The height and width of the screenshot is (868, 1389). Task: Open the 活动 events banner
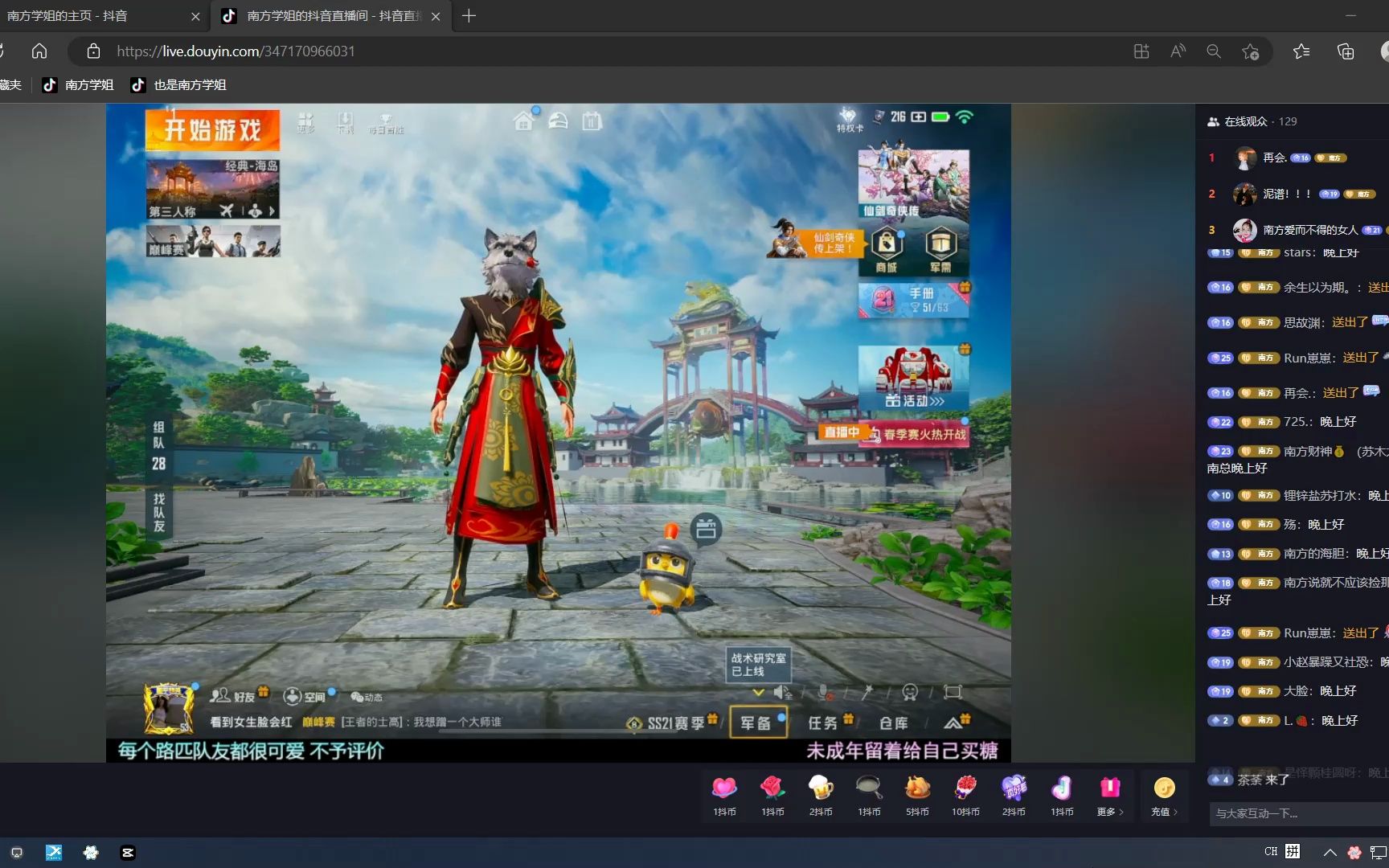(913, 378)
